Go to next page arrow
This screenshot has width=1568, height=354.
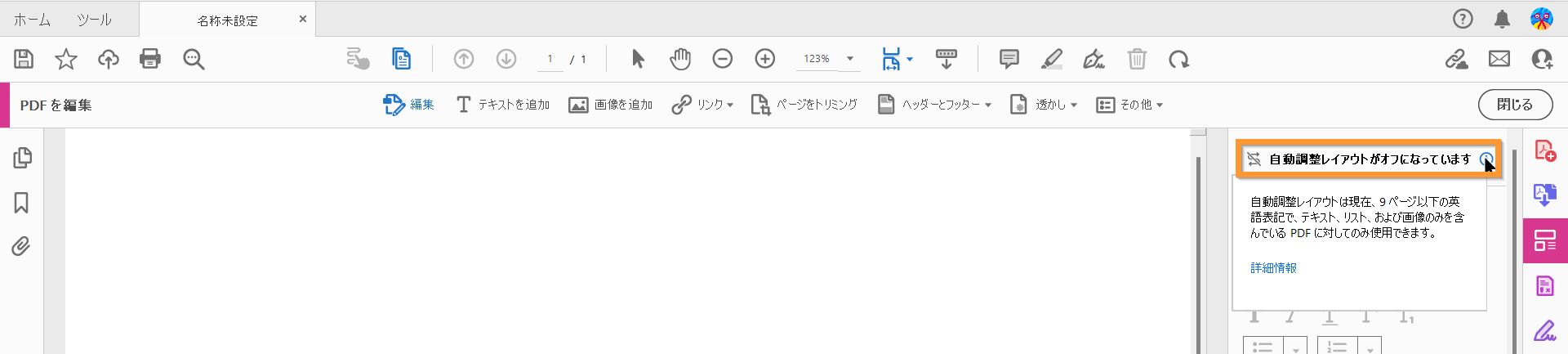(506, 59)
